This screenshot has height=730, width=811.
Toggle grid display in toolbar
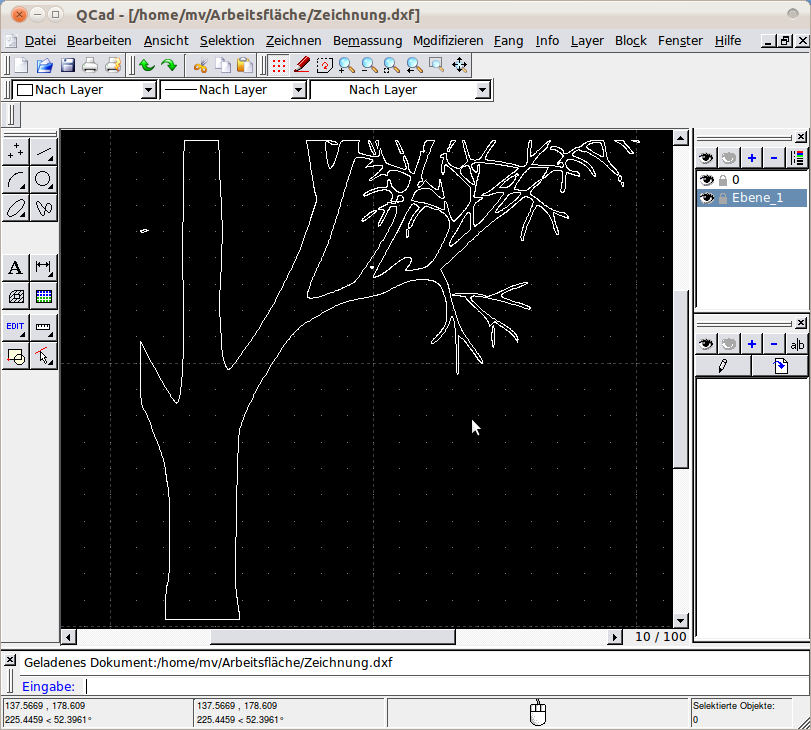[x=279, y=65]
